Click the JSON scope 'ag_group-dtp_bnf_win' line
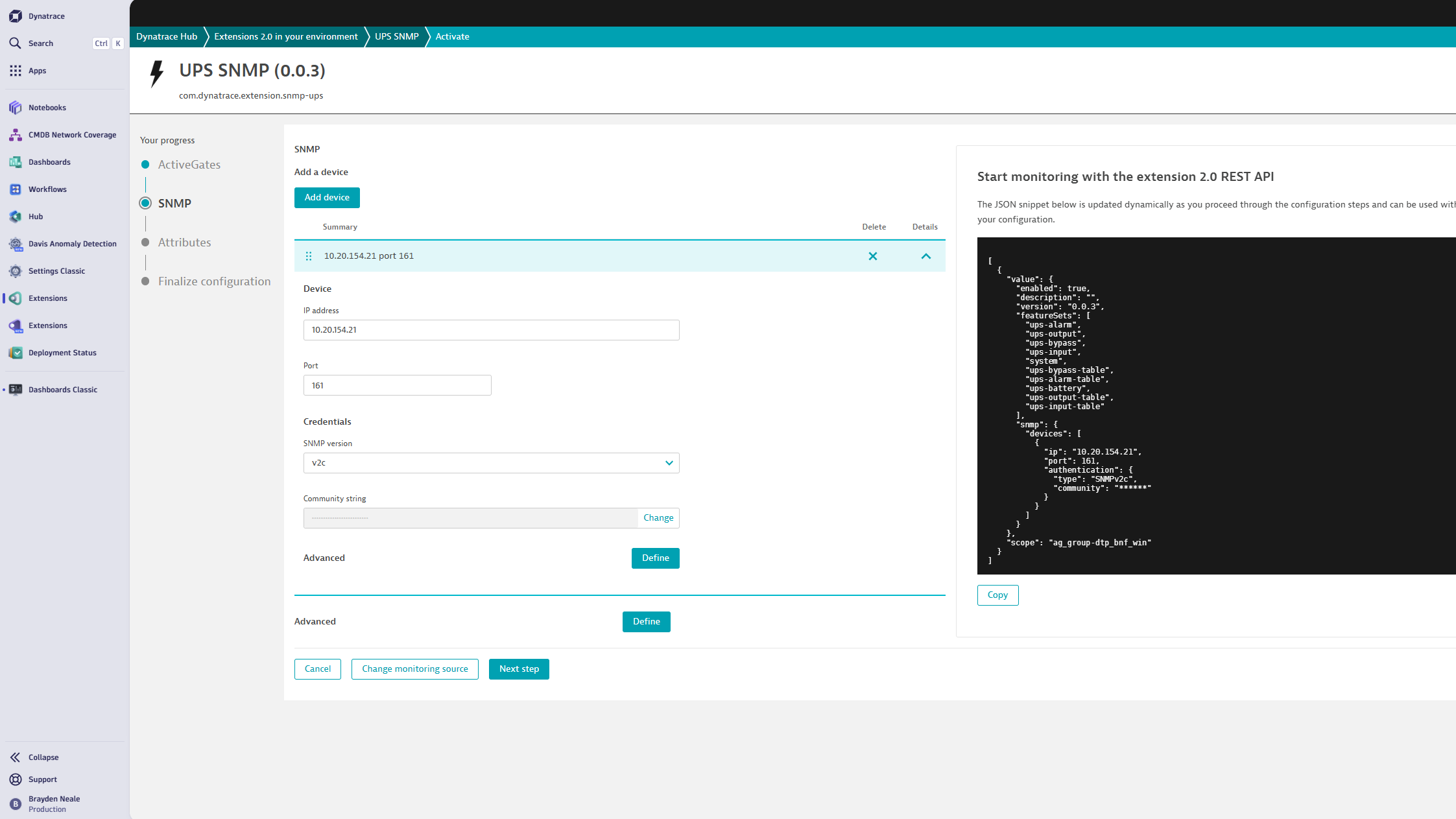The height and width of the screenshot is (819, 1456). [1079, 543]
